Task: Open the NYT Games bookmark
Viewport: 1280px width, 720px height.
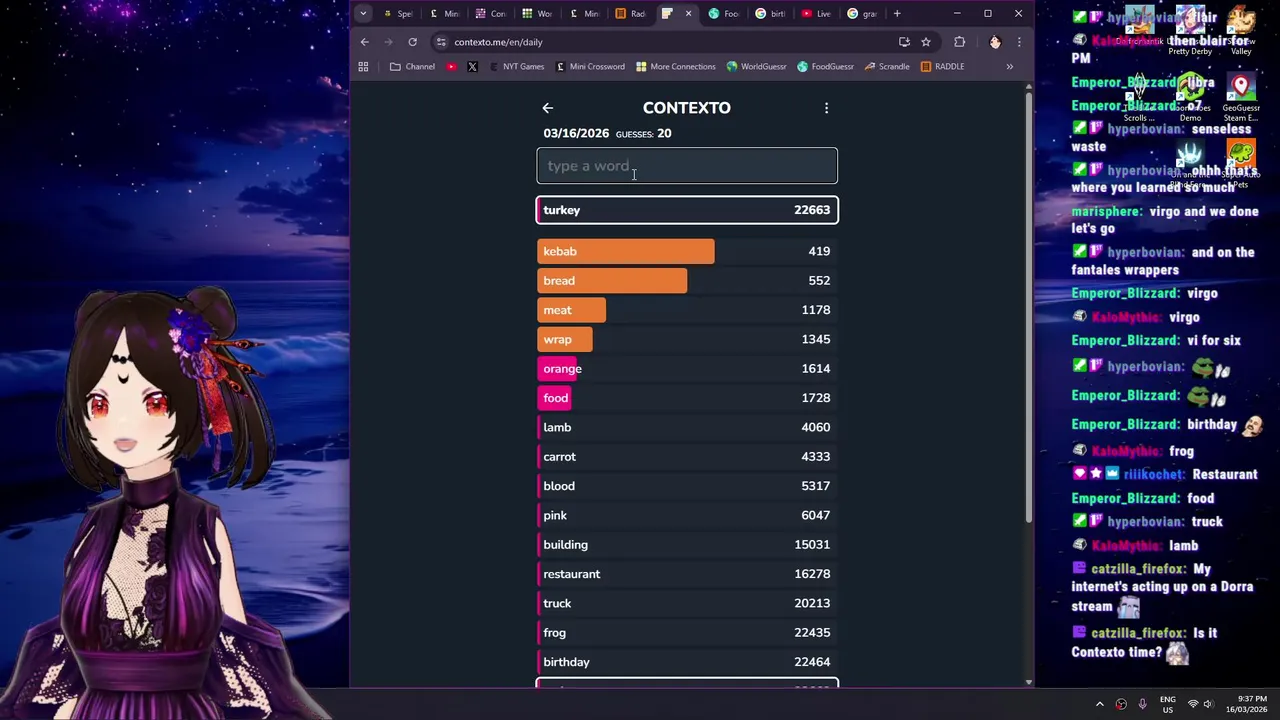Action: 516,67
